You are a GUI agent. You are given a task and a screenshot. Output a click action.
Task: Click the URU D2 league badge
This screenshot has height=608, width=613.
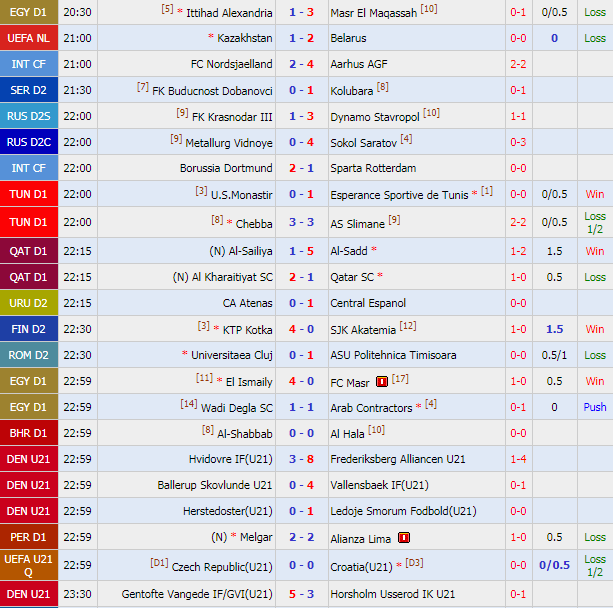[28, 303]
